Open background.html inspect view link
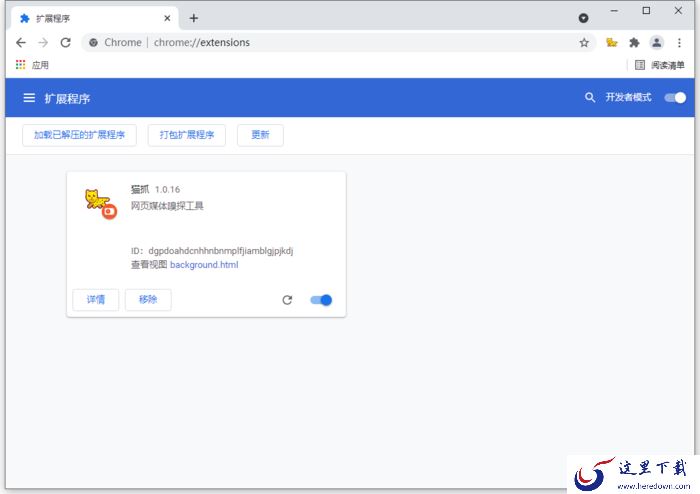This screenshot has width=700, height=494. (204, 265)
